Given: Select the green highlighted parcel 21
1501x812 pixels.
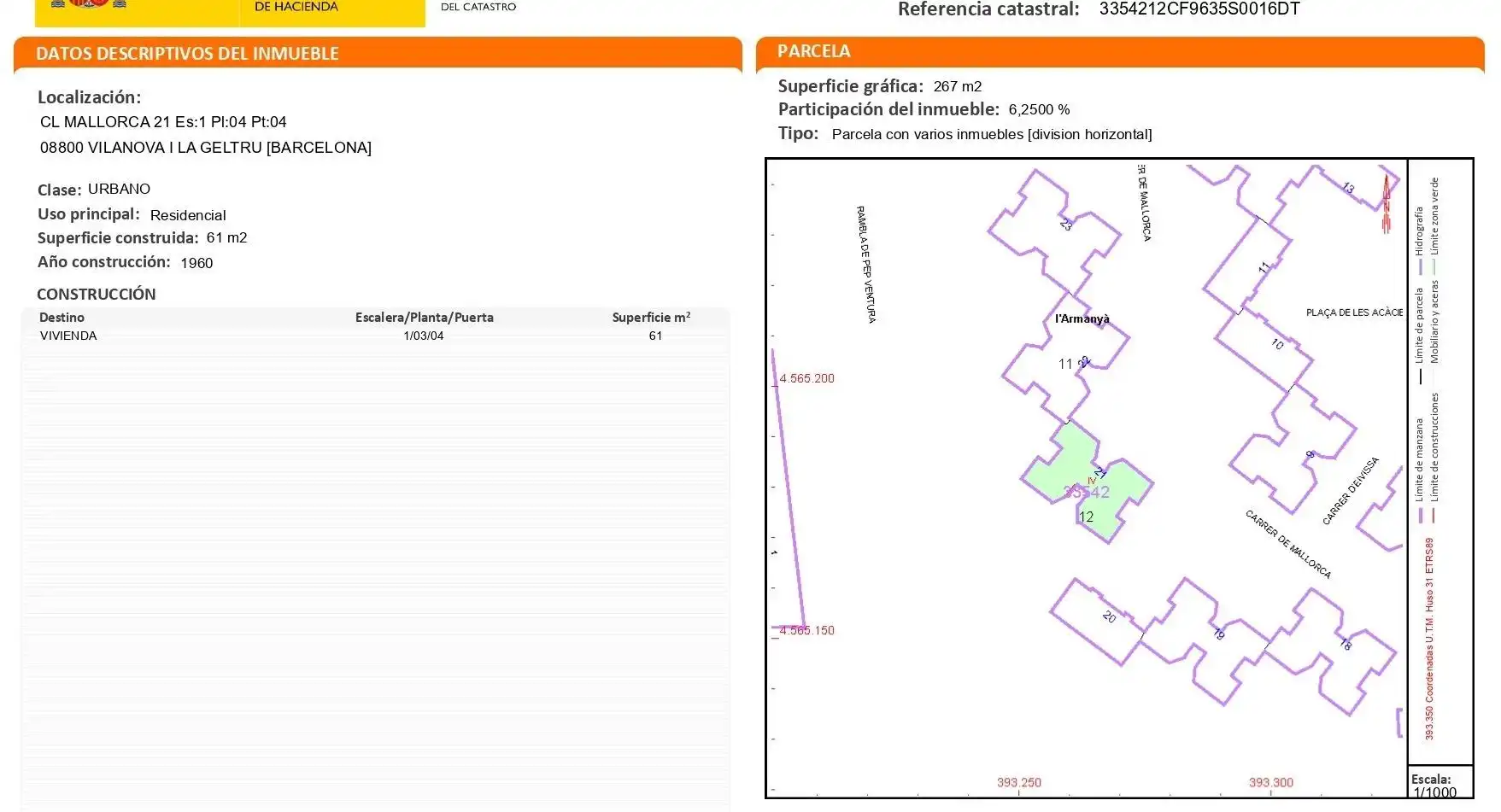Looking at the screenshot, I should point(1065,465).
